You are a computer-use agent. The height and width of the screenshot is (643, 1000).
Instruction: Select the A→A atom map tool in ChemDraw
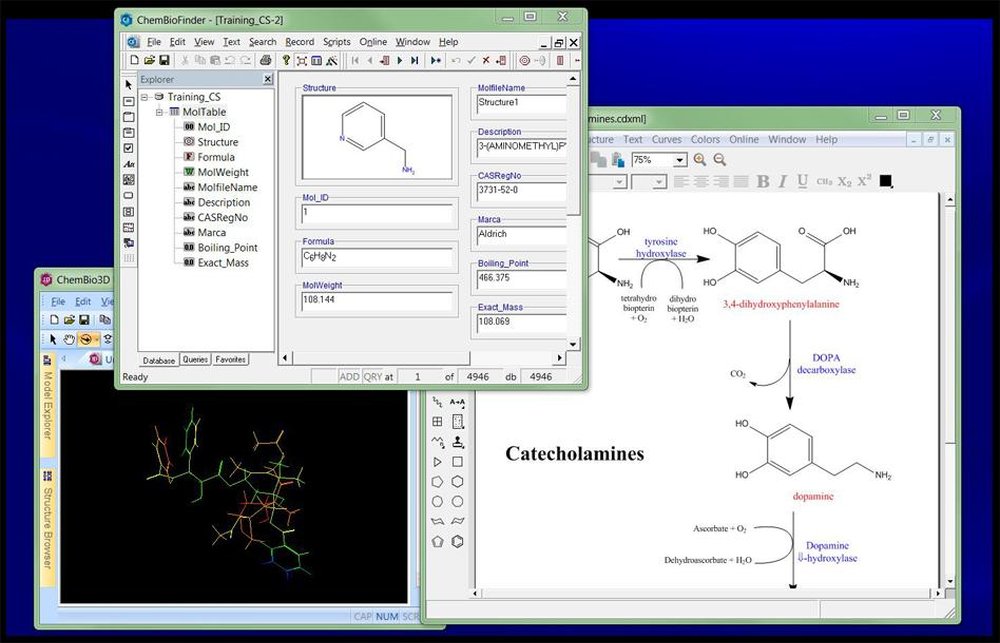457,403
